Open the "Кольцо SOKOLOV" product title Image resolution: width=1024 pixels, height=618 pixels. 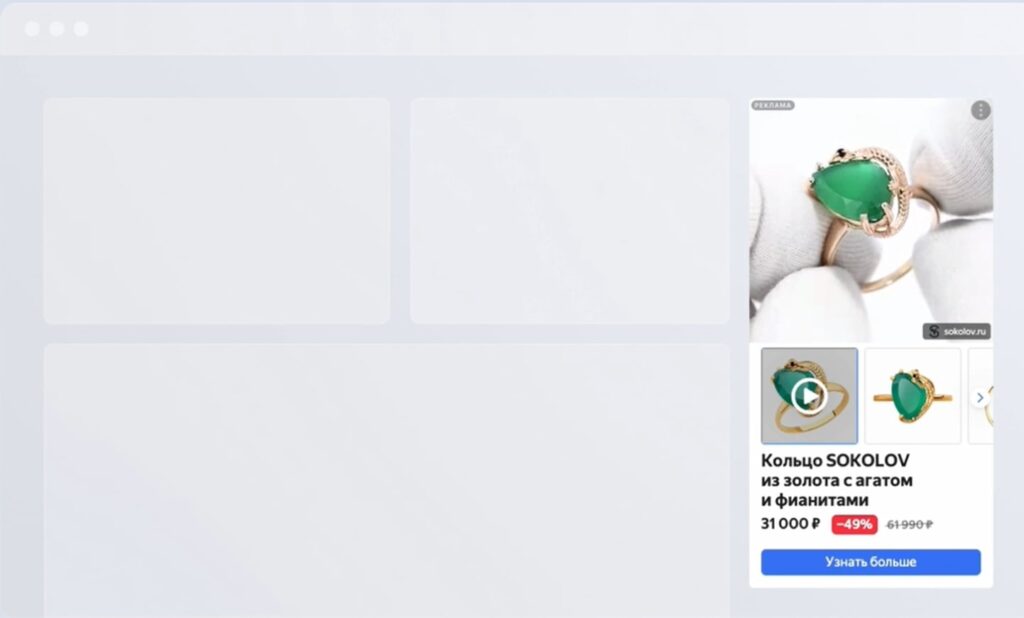click(837, 480)
